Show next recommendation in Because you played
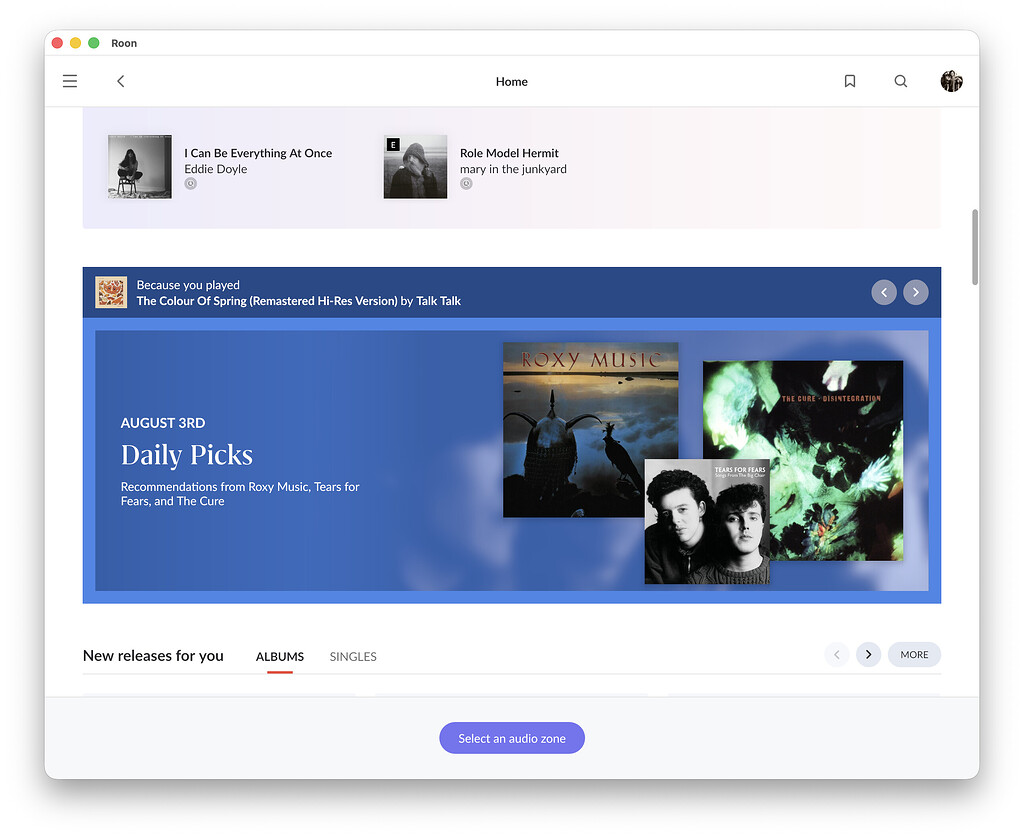 (916, 292)
